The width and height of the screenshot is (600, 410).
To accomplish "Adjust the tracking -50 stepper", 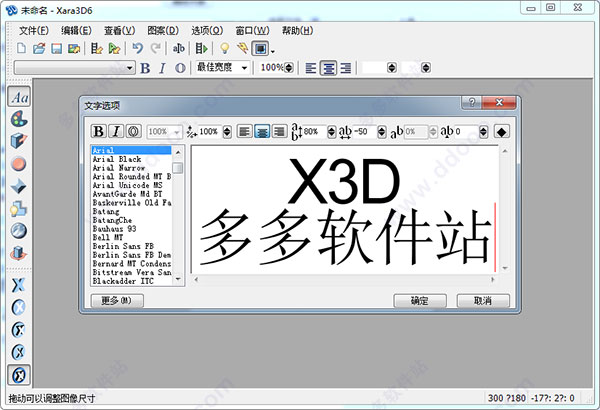I will tap(382, 132).
